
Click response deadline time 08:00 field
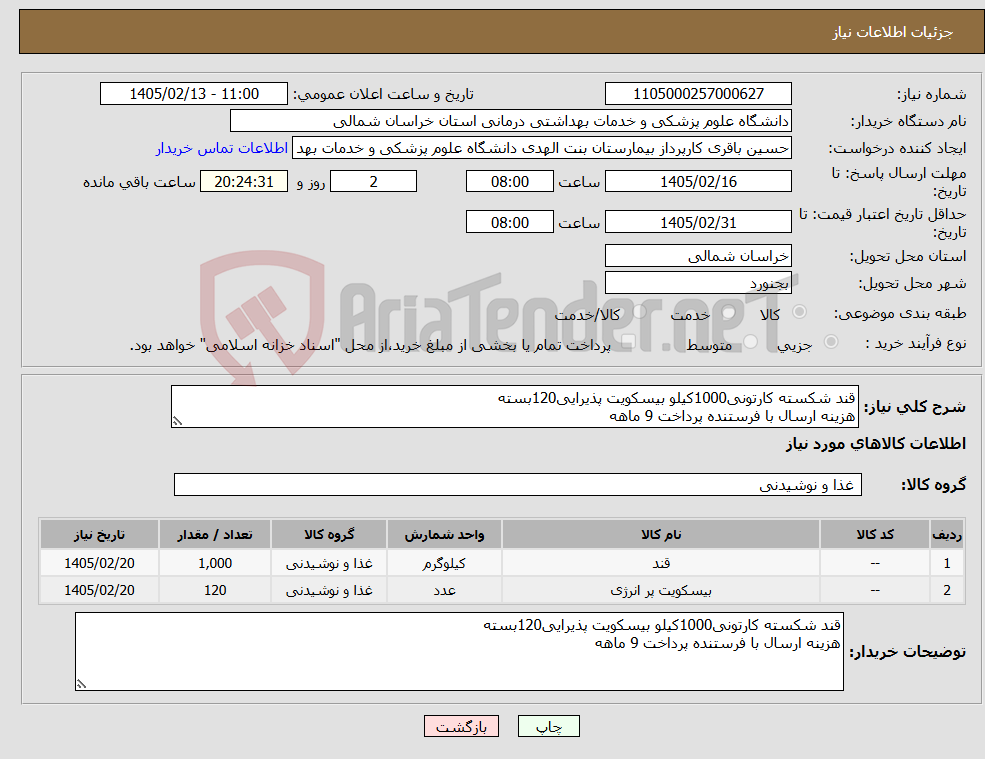click(509, 182)
